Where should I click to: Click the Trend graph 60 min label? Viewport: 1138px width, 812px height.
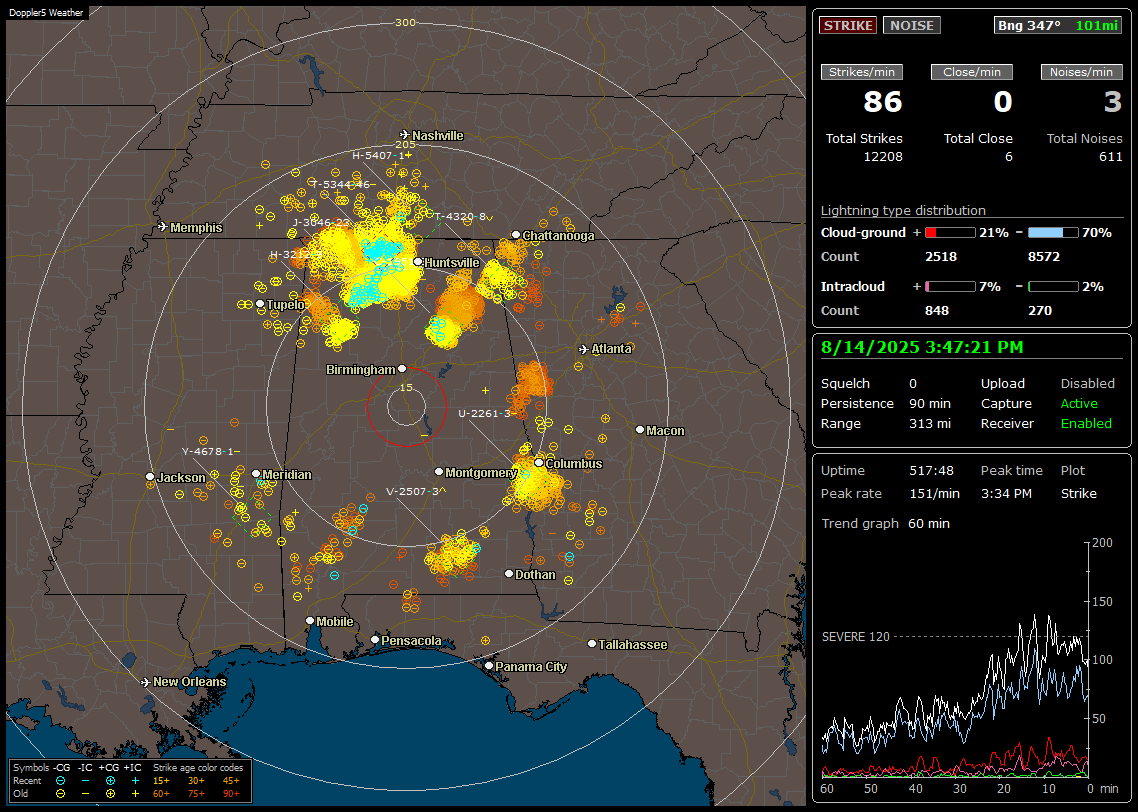885,524
